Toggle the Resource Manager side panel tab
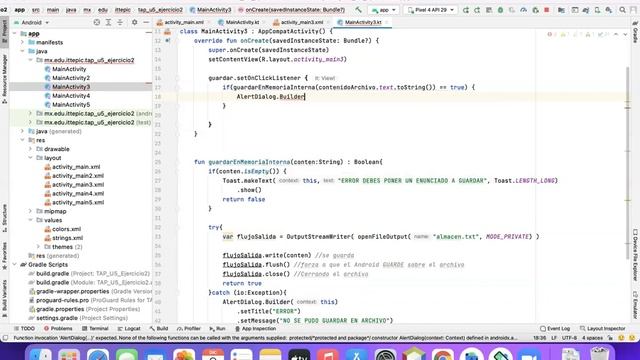Screen dimensions: 640x360 pyautogui.click(x=4, y=78)
